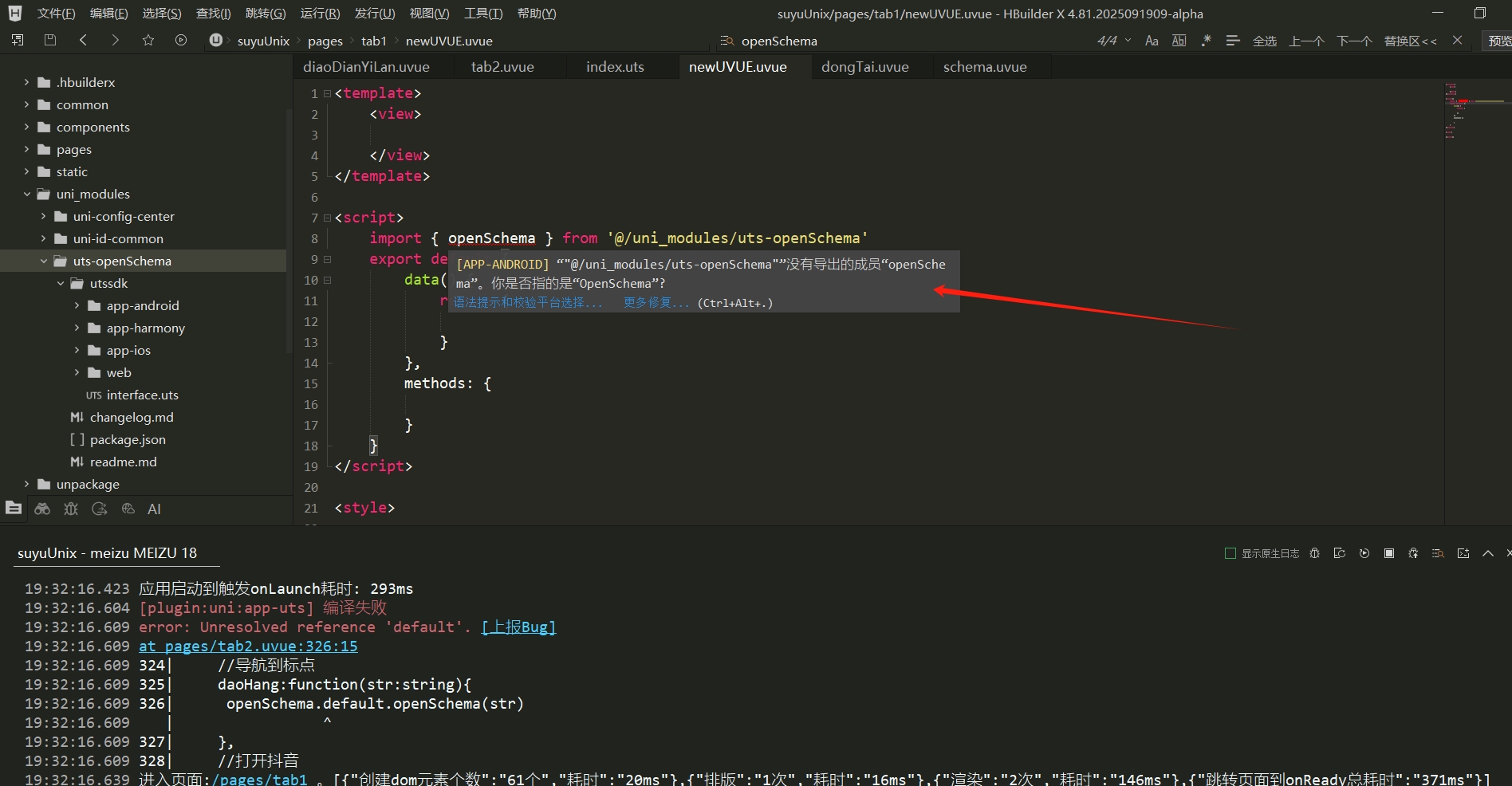Switch to the tab2.uvue editor tab
The height and width of the screenshot is (786, 1512).
point(502,67)
